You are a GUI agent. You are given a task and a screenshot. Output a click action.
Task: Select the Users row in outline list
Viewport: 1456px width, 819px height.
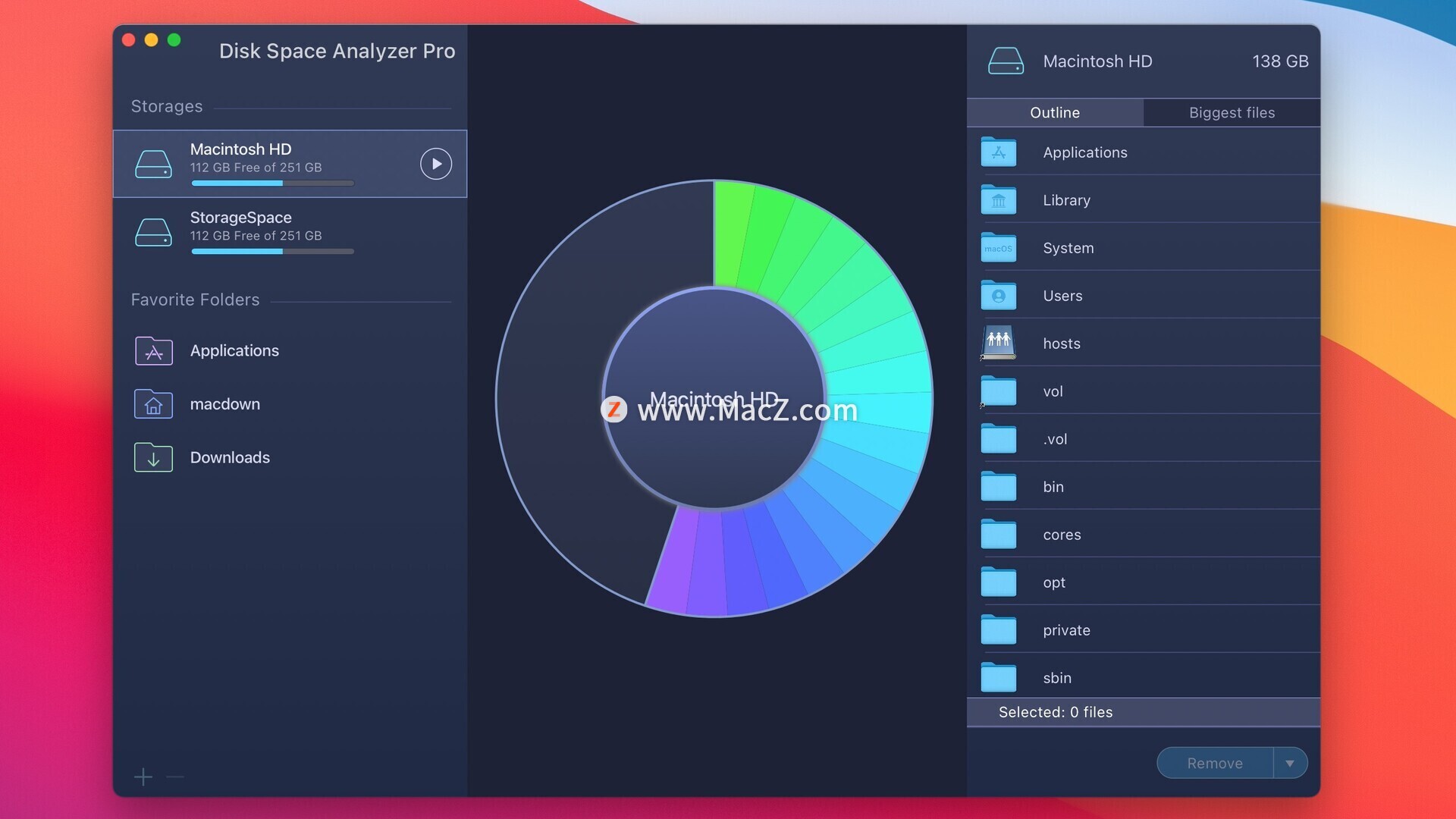coord(1144,296)
